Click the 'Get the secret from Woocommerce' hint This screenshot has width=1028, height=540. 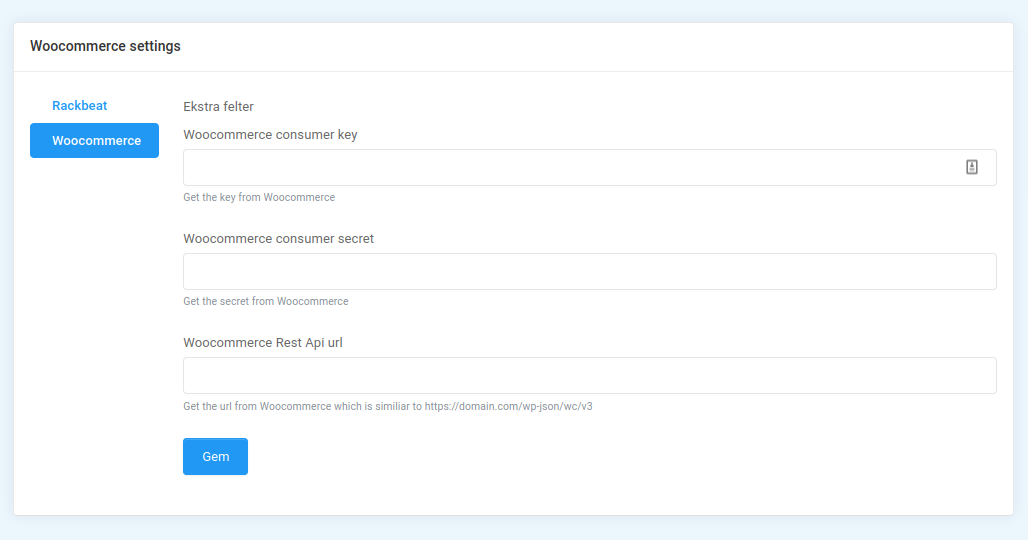click(266, 301)
